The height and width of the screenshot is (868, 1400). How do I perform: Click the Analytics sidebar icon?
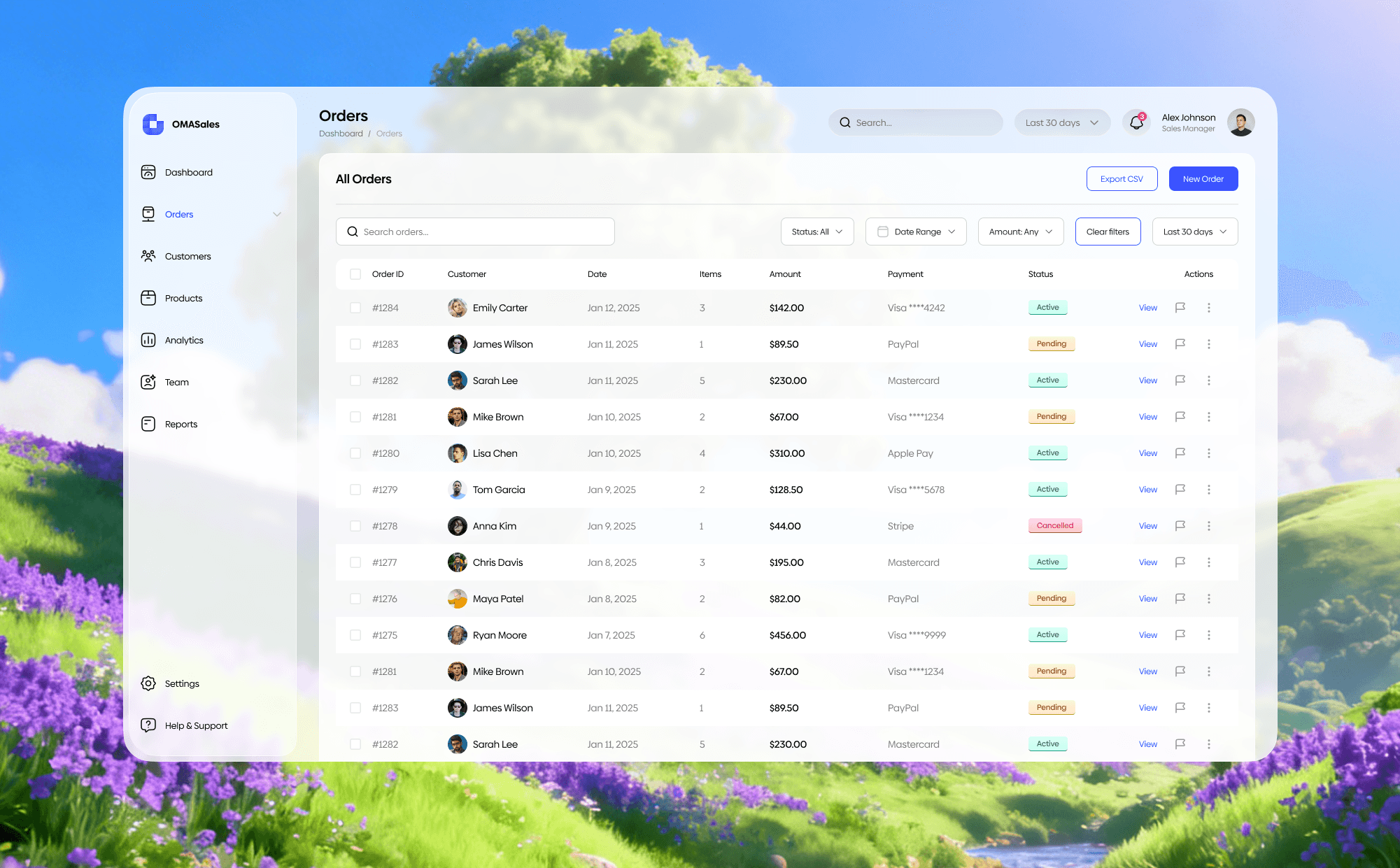pyautogui.click(x=148, y=340)
